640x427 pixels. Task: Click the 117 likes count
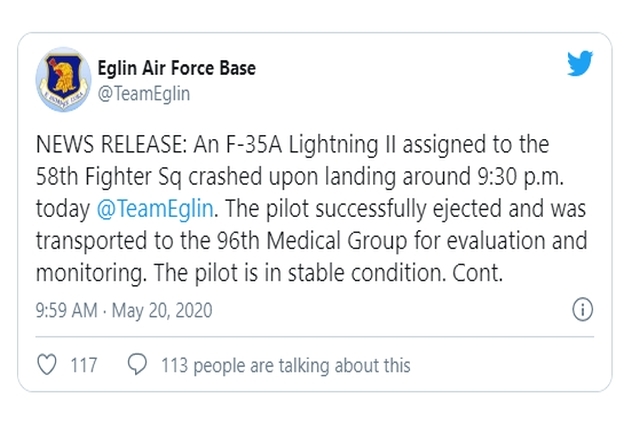pyautogui.click(x=84, y=365)
